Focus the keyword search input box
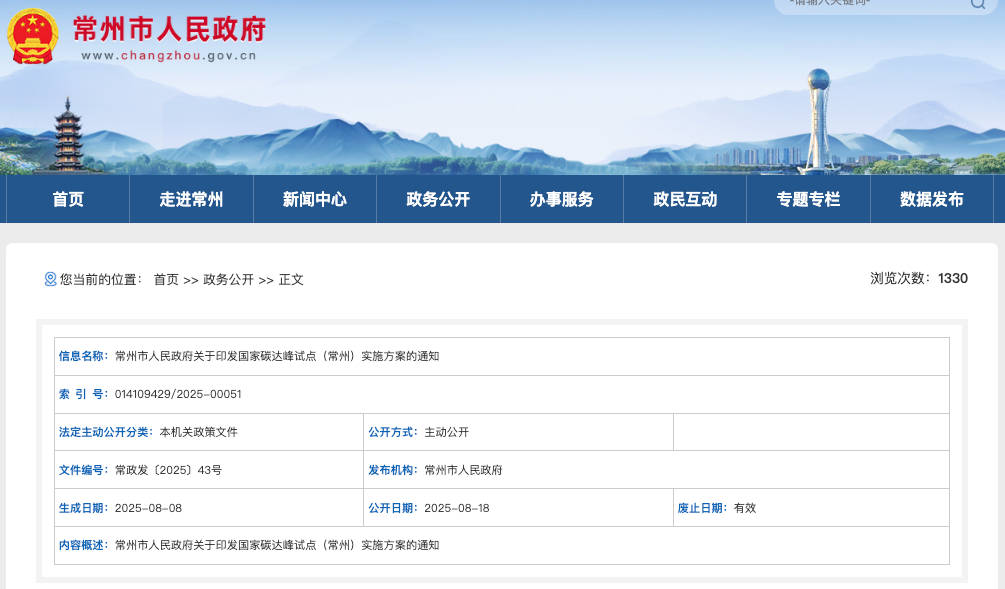Screen dimensions: 1005x589 coord(870,4)
